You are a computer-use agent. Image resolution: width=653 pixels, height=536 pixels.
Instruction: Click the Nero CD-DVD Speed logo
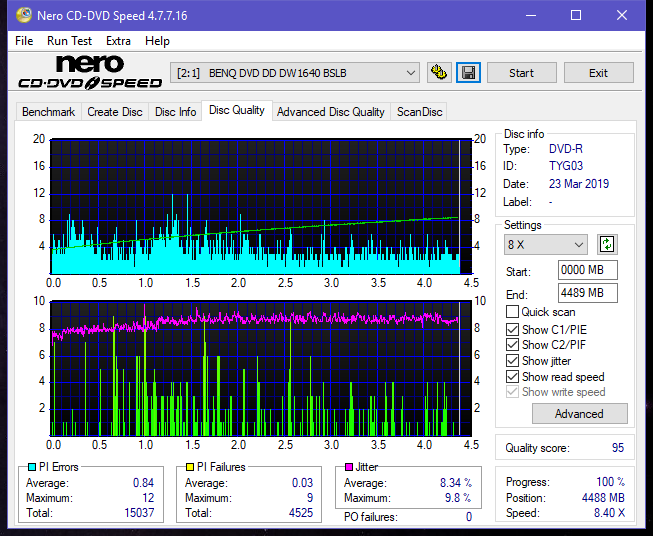coord(90,73)
